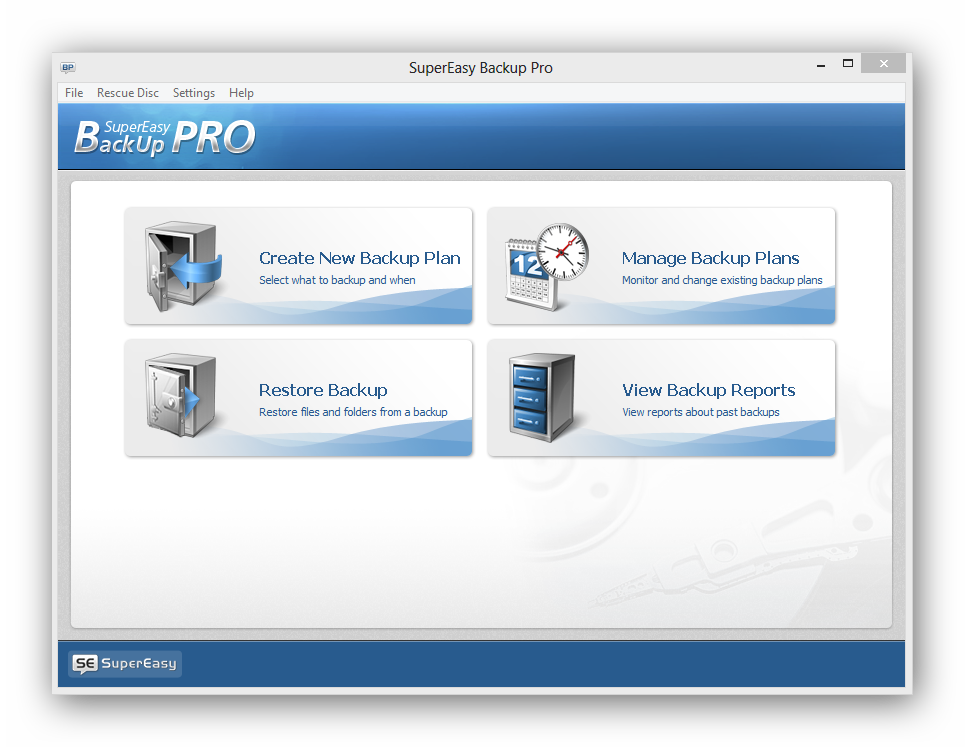Click 'Restore files and folders from a backup'
The width and height of the screenshot is (965, 747).
click(353, 412)
